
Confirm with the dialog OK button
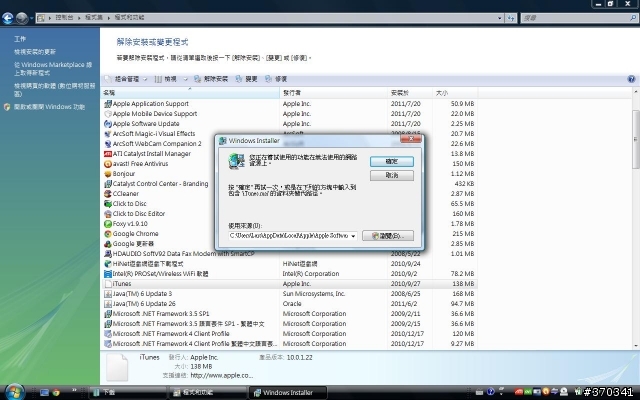(x=392, y=162)
